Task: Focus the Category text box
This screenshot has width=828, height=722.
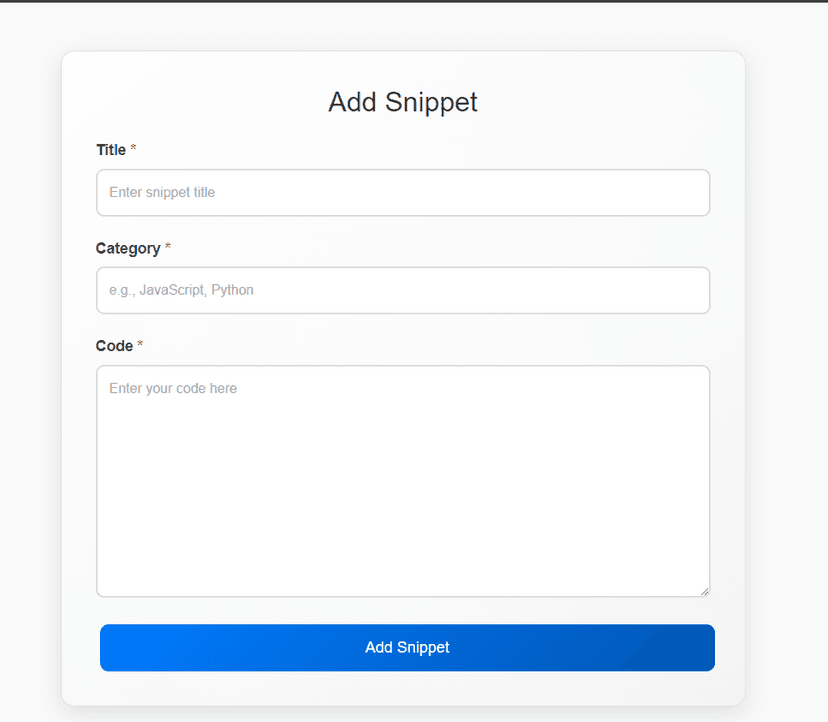Action: [x=403, y=290]
